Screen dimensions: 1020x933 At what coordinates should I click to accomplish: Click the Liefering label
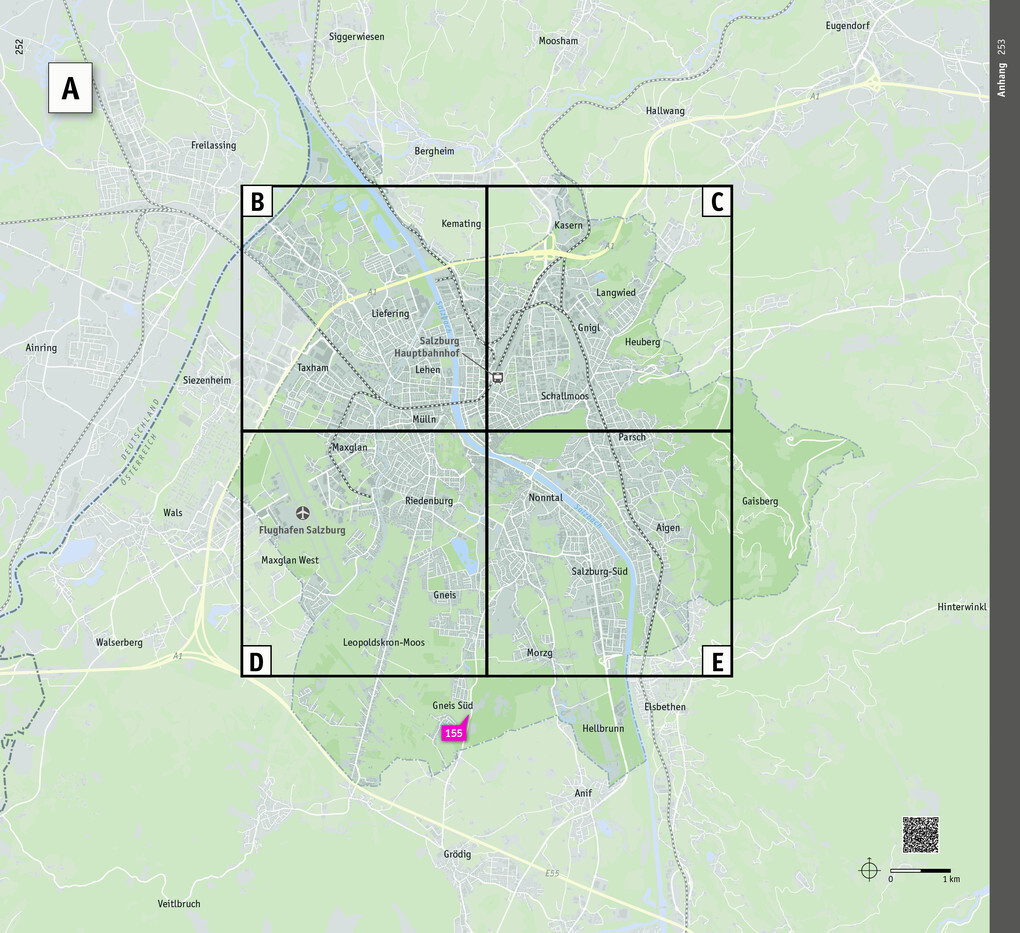[x=390, y=314]
